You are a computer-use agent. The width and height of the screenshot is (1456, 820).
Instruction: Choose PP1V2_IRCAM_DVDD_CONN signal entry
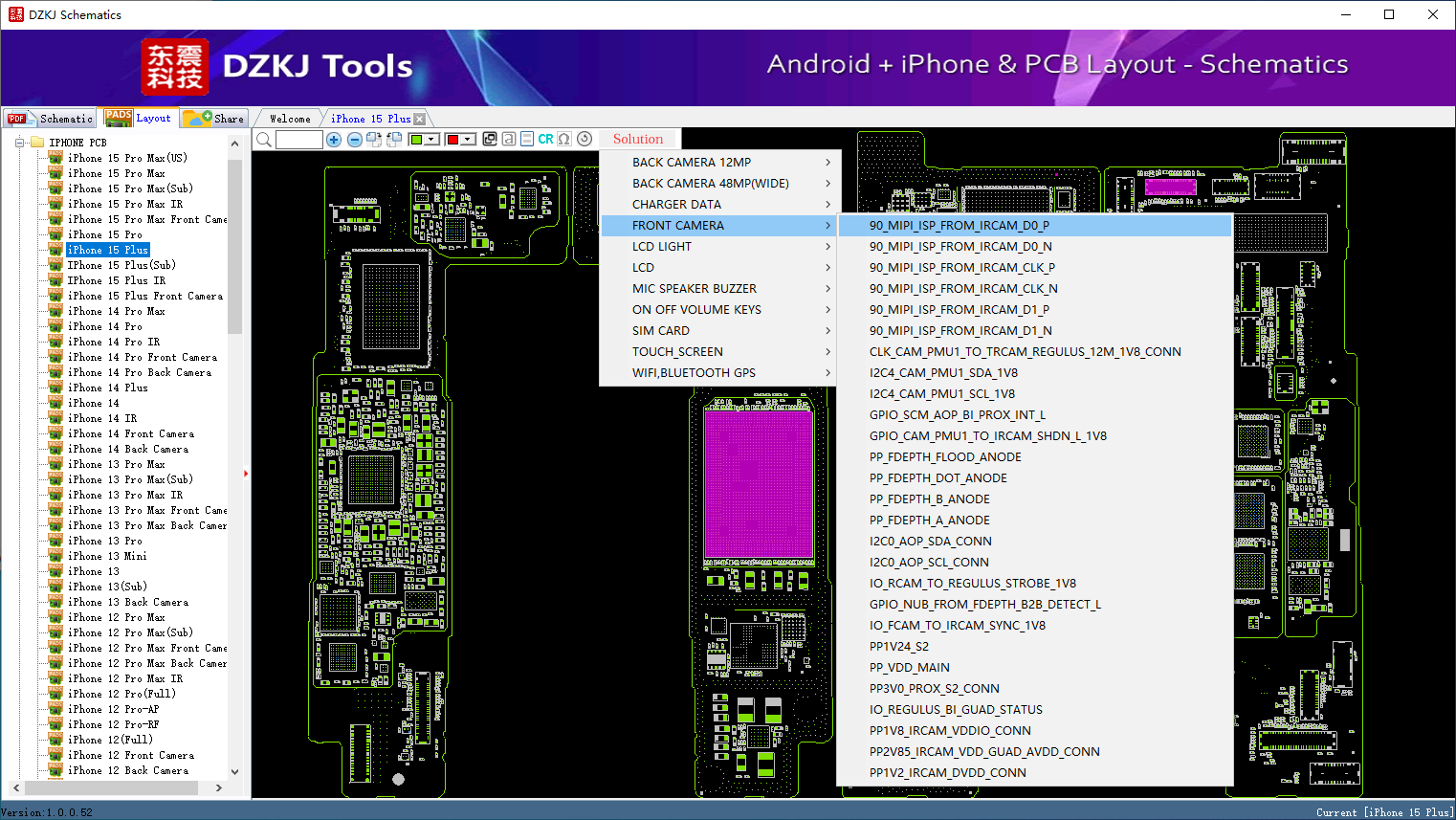click(1035, 773)
